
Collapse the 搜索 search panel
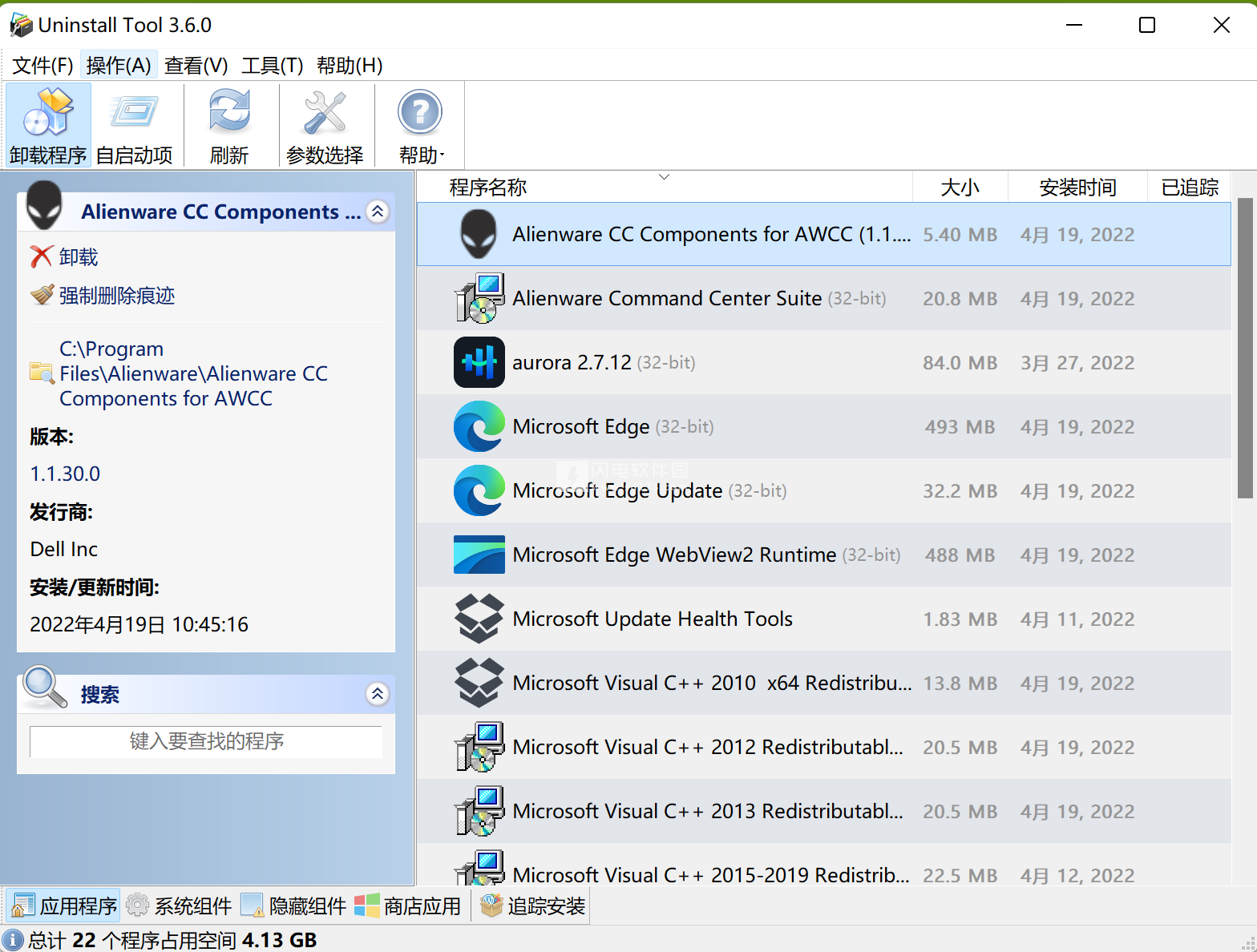pos(378,694)
